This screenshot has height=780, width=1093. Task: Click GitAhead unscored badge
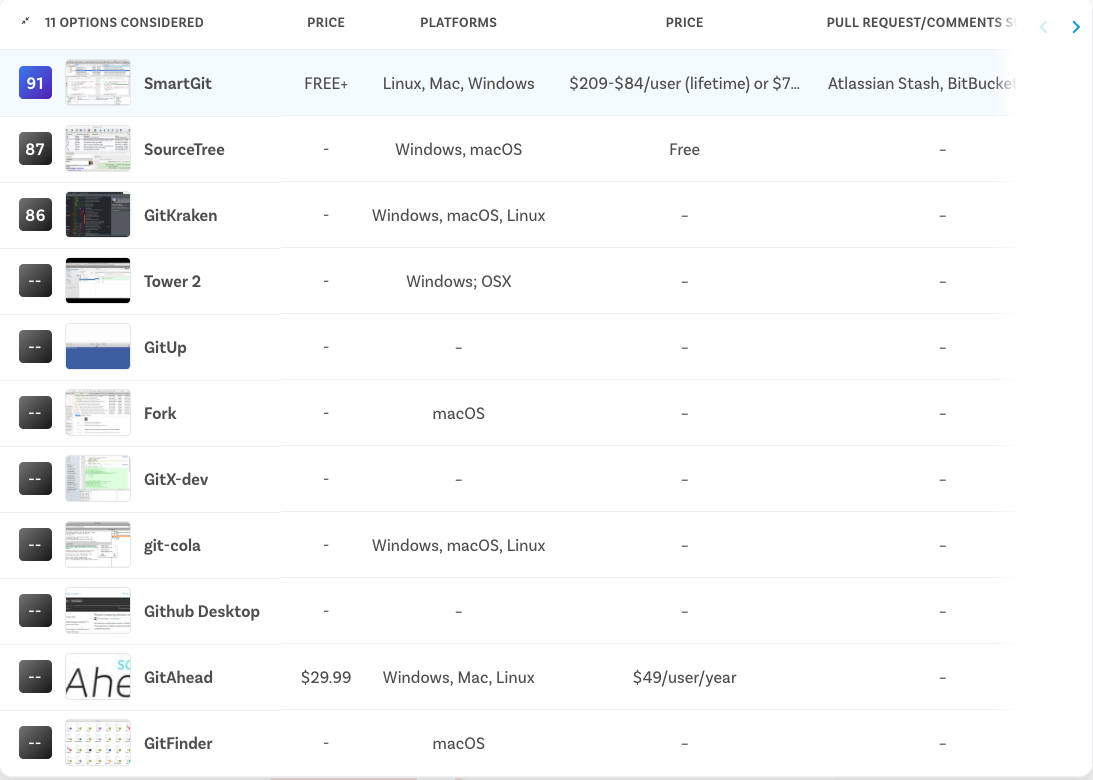coord(36,677)
